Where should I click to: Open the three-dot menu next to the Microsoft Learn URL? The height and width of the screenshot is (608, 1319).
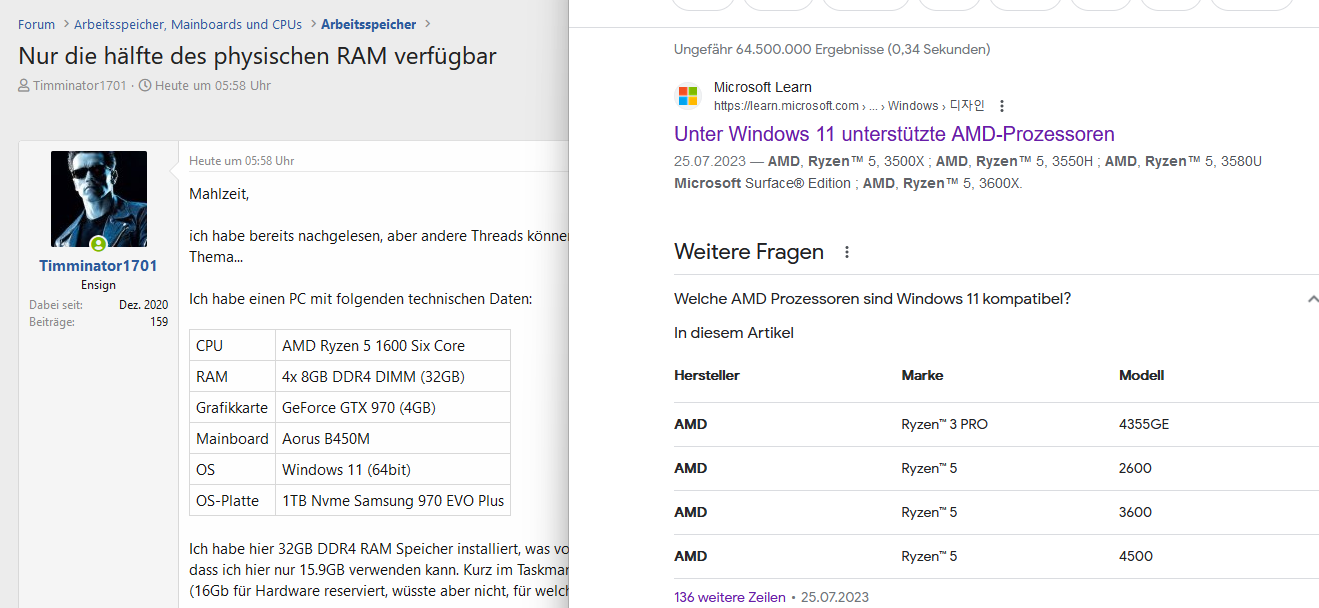click(1002, 106)
